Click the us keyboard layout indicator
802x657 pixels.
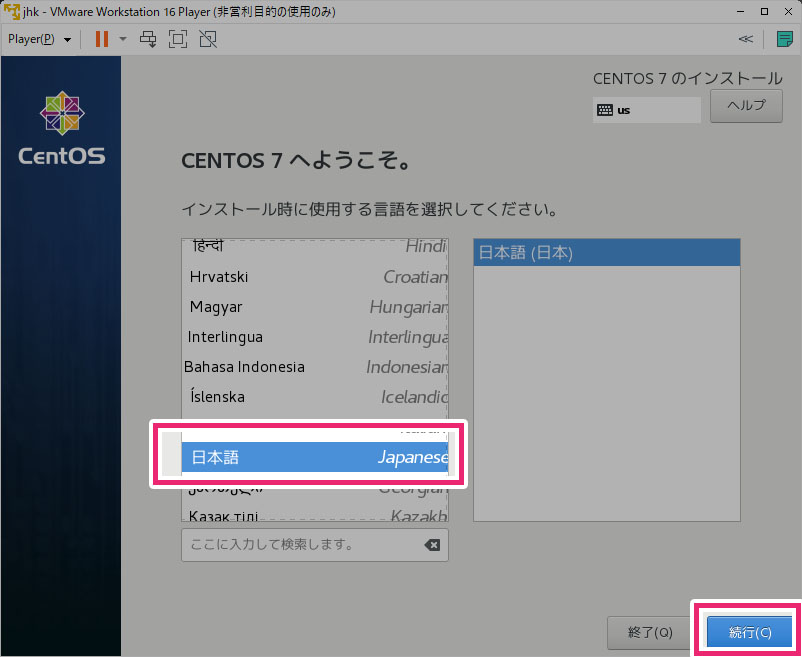[x=647, y=110]
